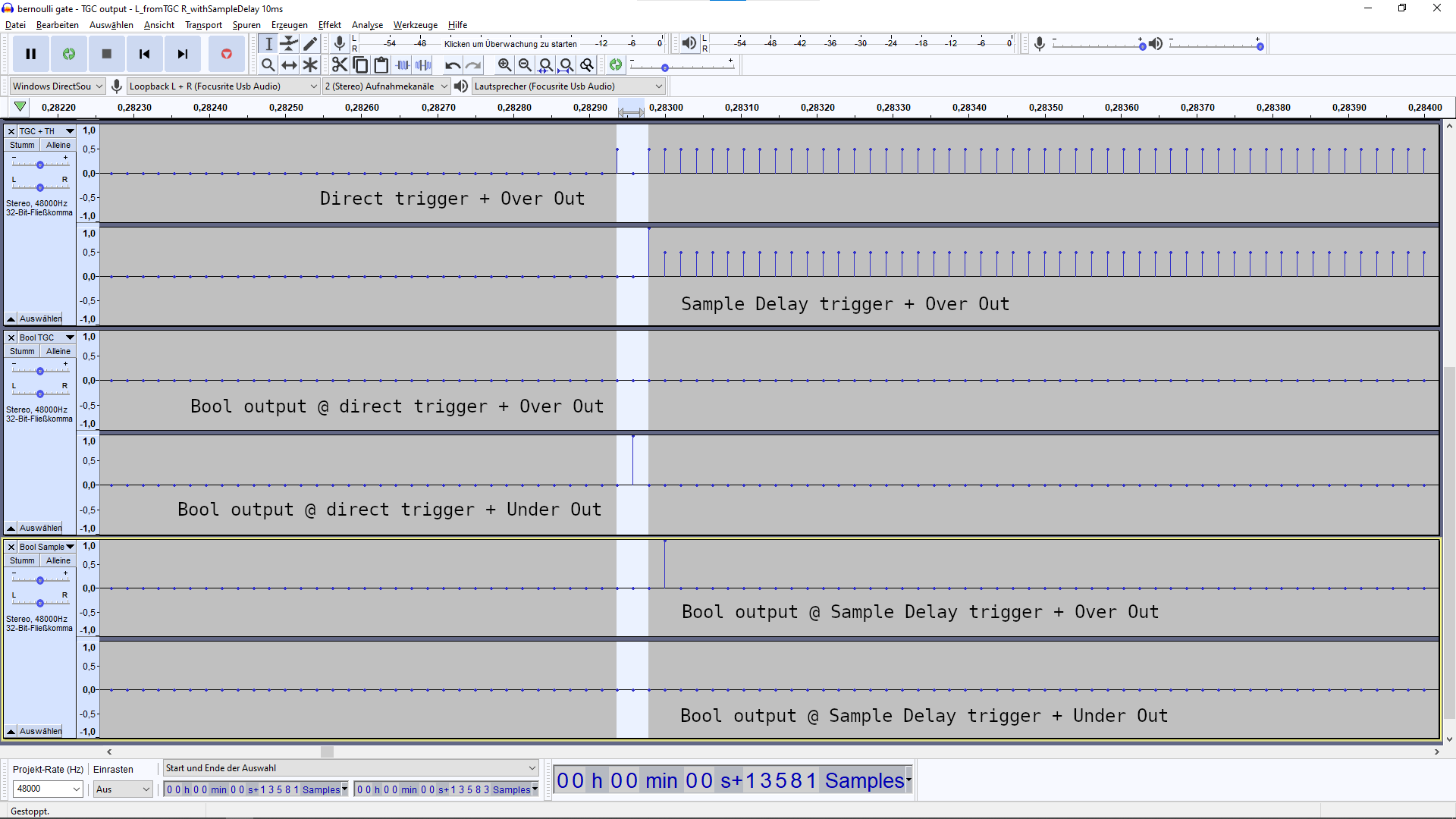Open the 2 (Stereo) Aufnahmekanäle dropdown
Image resolution: width=1456 pixels, height=819 pixels.
pos(387,86)
